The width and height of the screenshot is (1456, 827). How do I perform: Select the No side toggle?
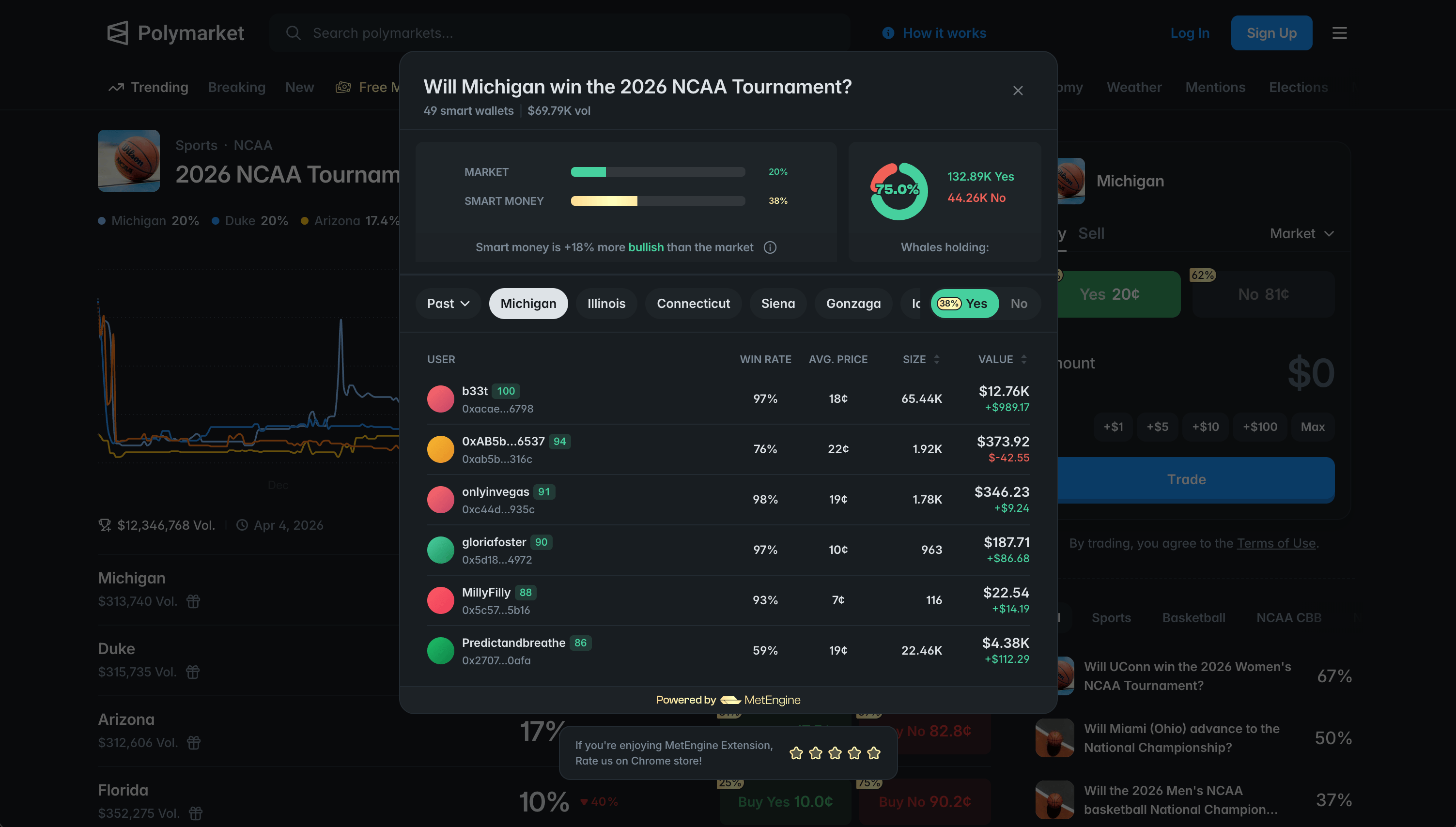pyautogui.click(x=1019, y=304)
